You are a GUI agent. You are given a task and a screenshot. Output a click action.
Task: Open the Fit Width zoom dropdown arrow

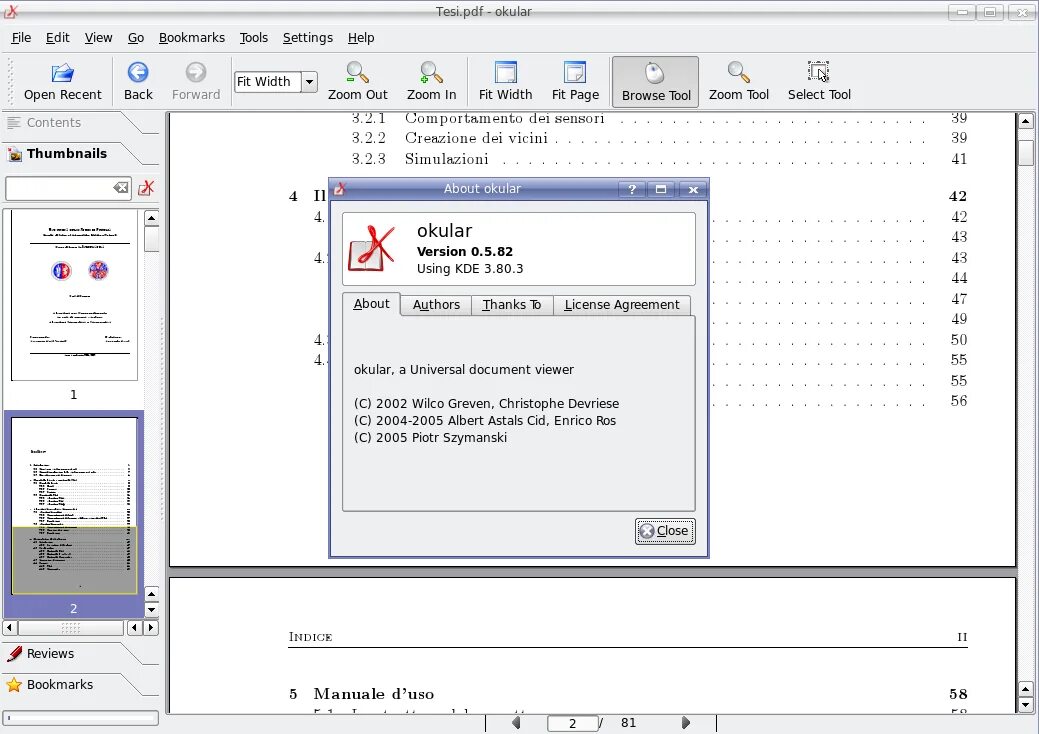[309, 81]
